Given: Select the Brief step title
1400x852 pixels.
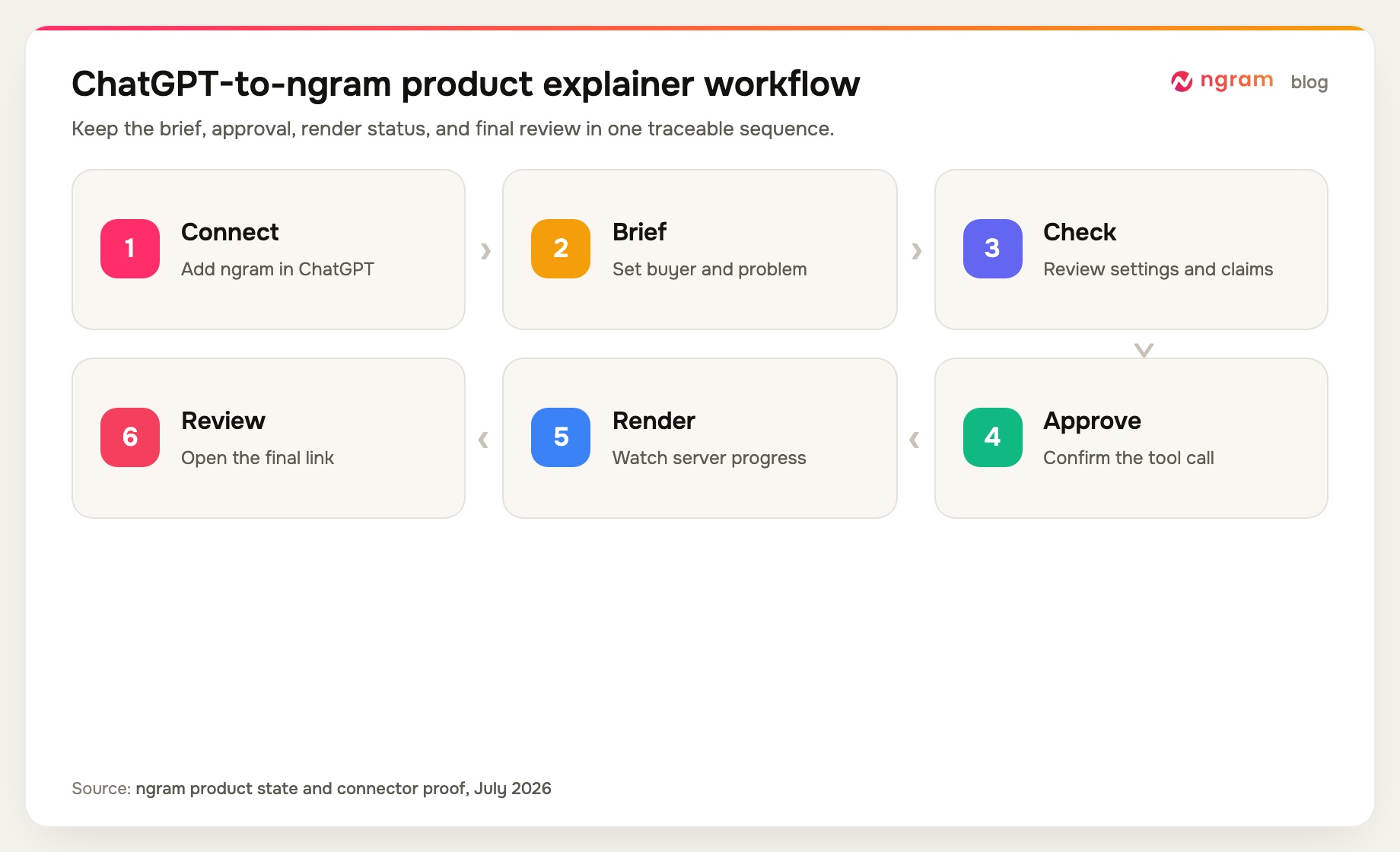Looking at the screenshot, I should (x=639, y=232).
